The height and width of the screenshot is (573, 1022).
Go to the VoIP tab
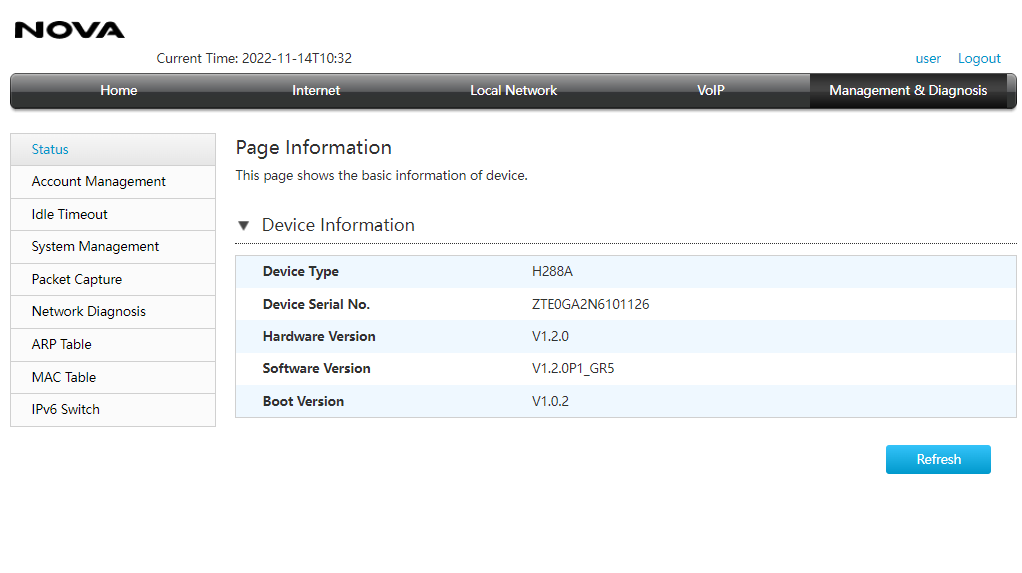[x=710, y=91]
